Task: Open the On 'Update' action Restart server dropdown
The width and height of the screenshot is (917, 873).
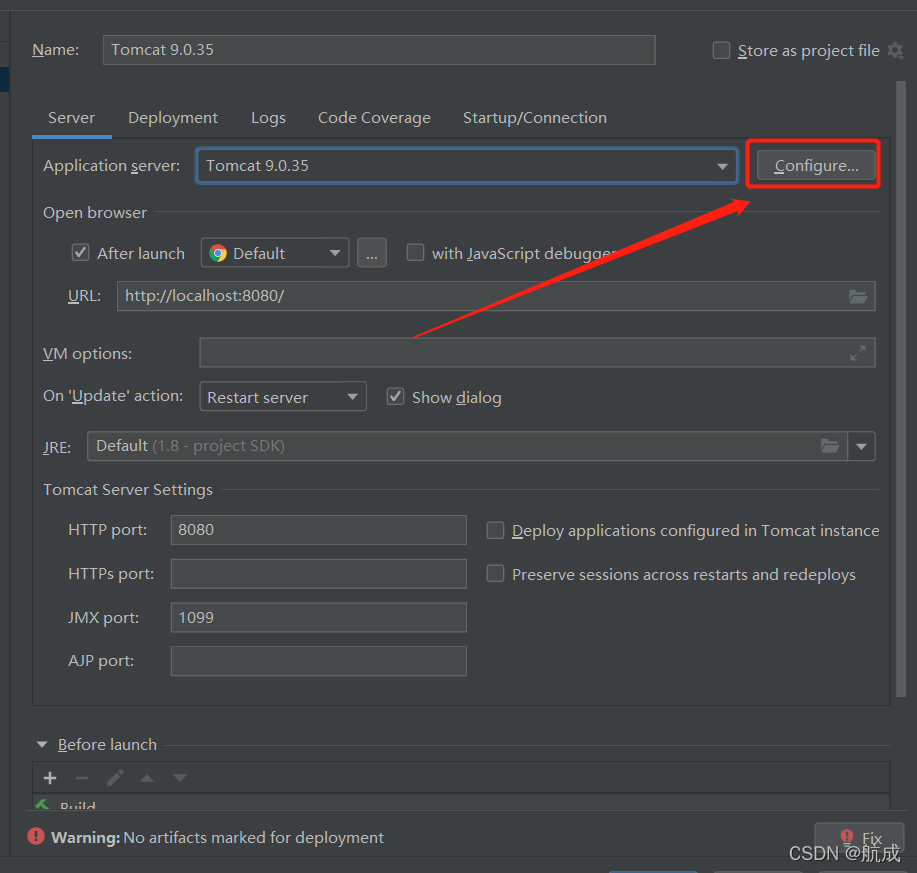Action: tap(283, 396)
